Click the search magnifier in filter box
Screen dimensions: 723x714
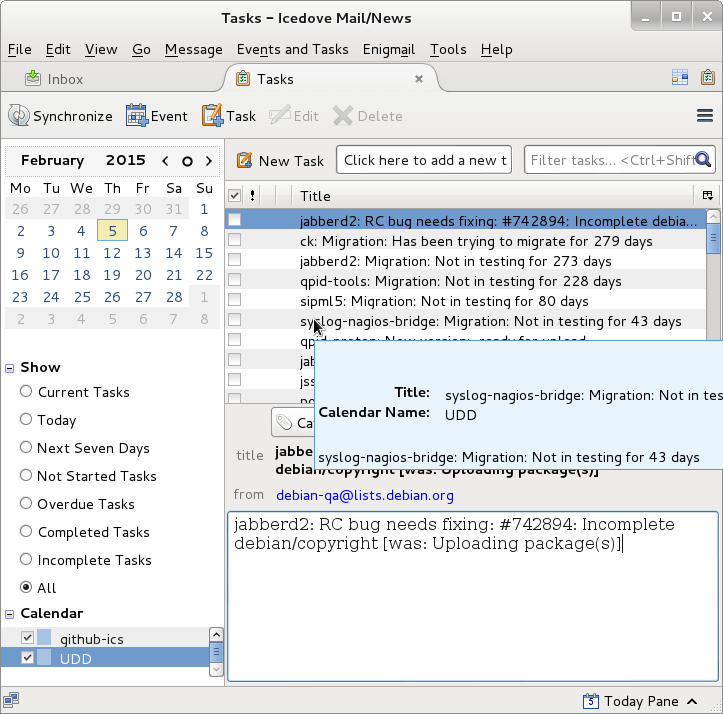[703, 160]
